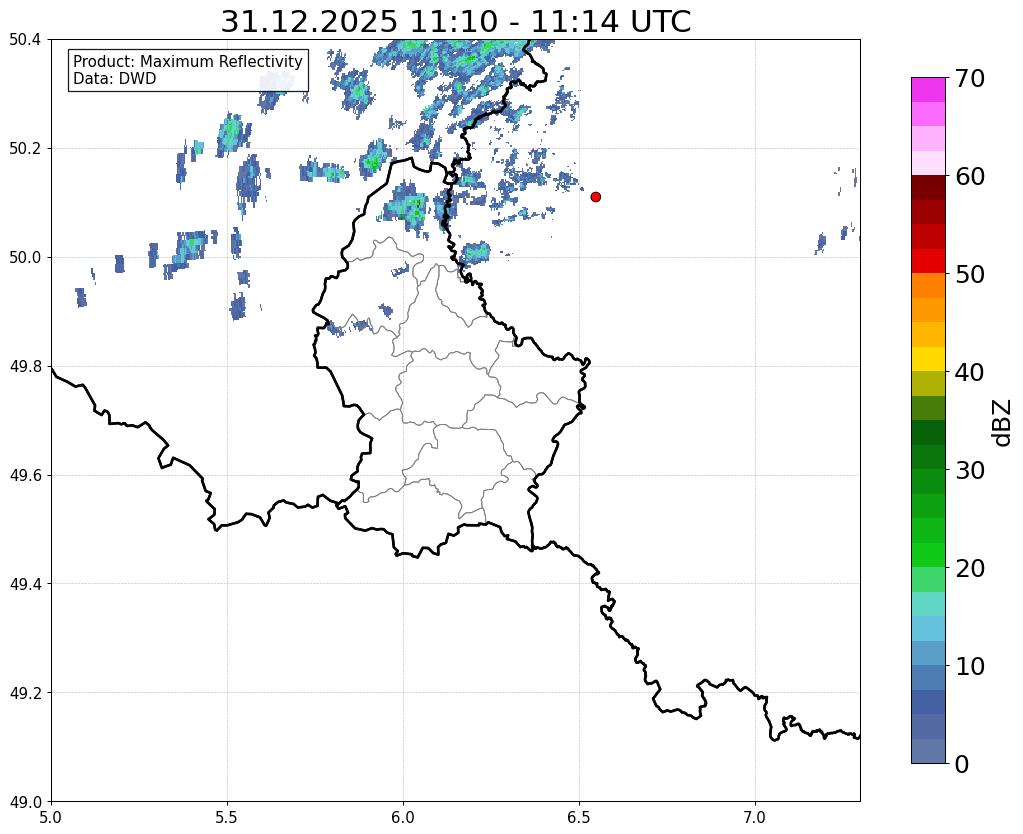Click the x-axis tick label '6.5'

579,817
